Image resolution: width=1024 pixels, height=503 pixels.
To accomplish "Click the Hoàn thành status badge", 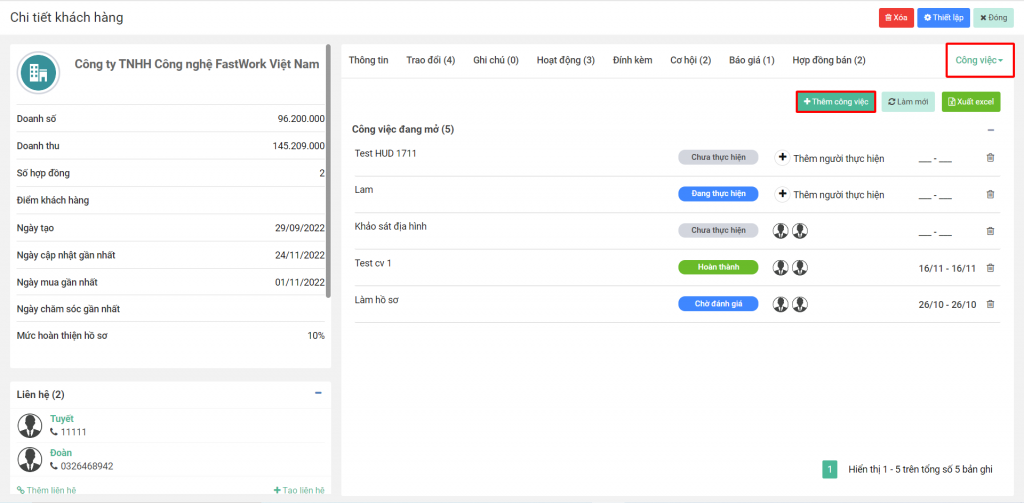I will [x=718, y=268].
